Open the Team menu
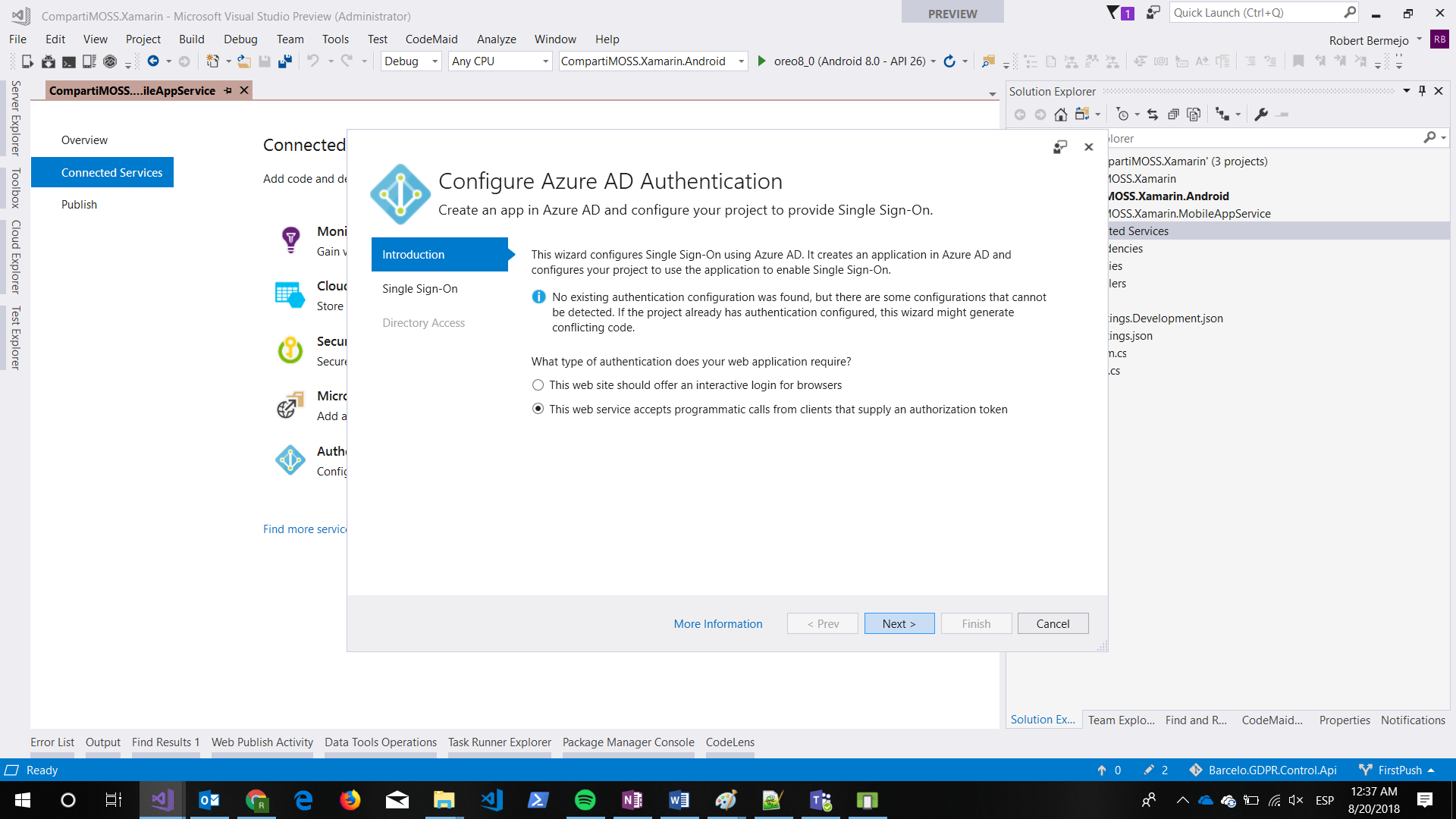Image resolution: width=1456 pixels, height=819 pixels. tap(290, 39)
